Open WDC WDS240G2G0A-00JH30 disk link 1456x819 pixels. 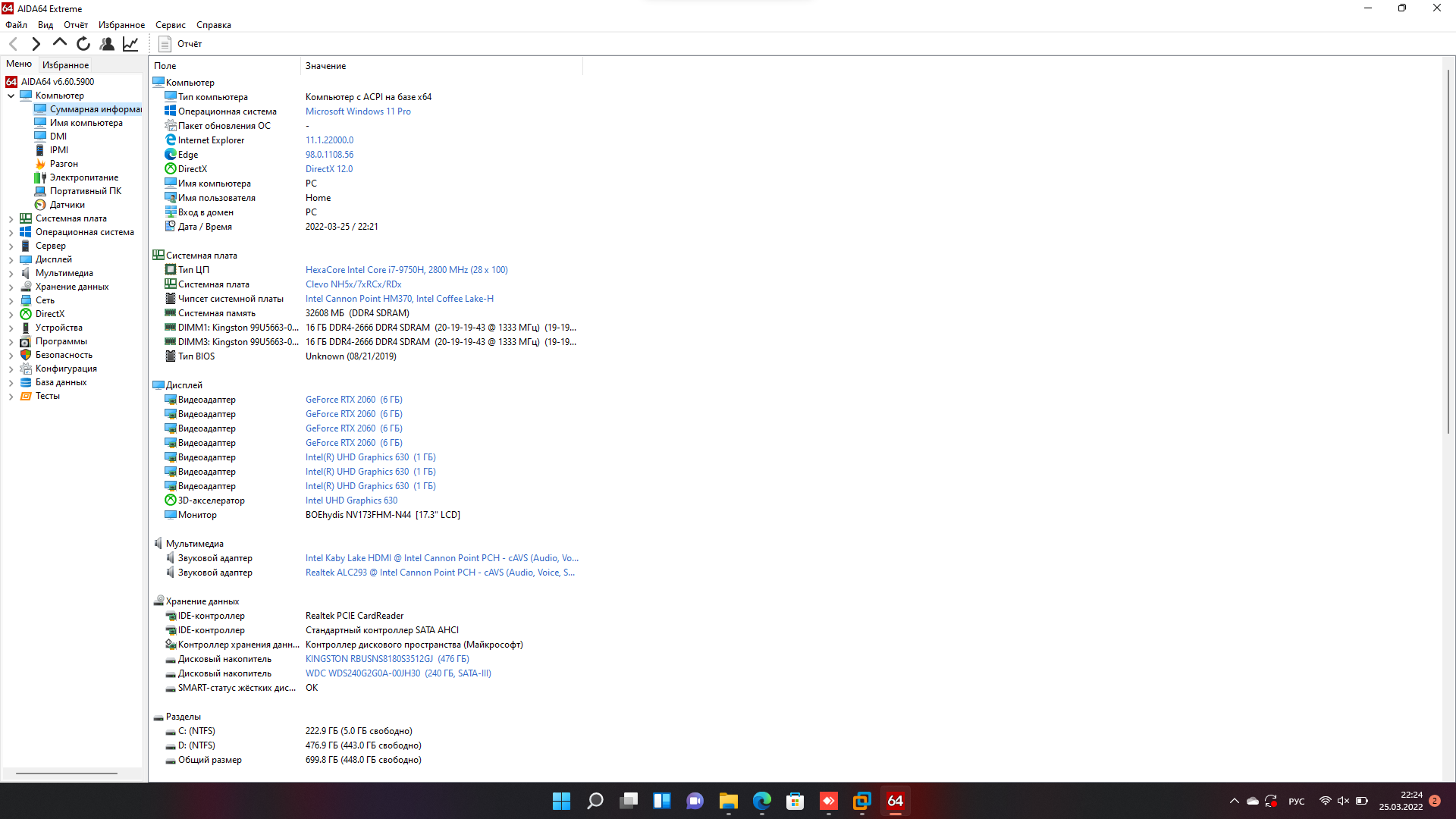(398, 673)
